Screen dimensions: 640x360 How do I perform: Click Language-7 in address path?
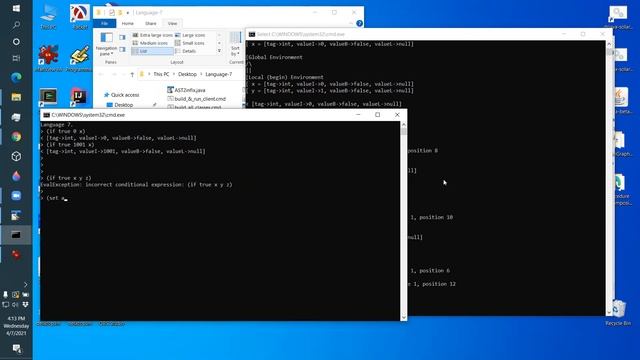219,74
